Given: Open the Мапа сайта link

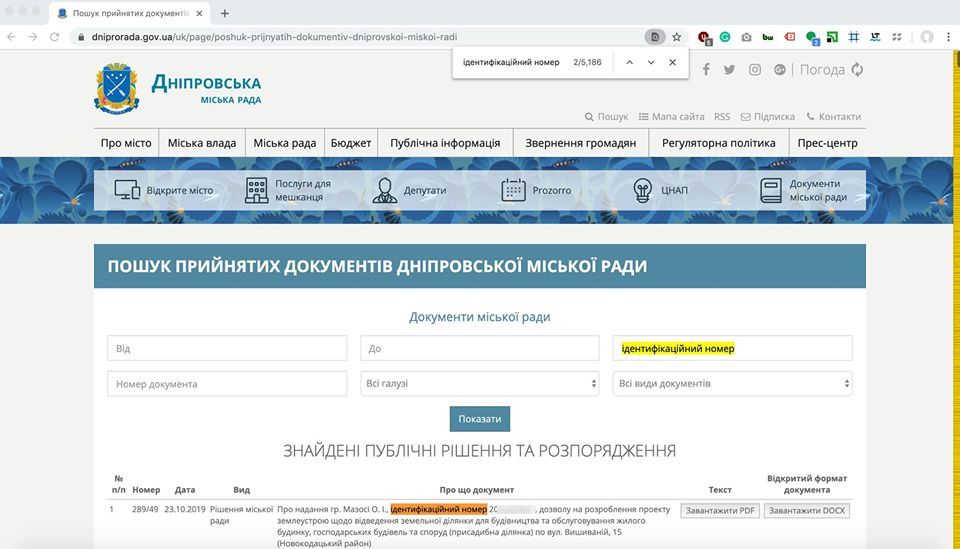Looking at the screenshot, I should (x=671, y=116).
